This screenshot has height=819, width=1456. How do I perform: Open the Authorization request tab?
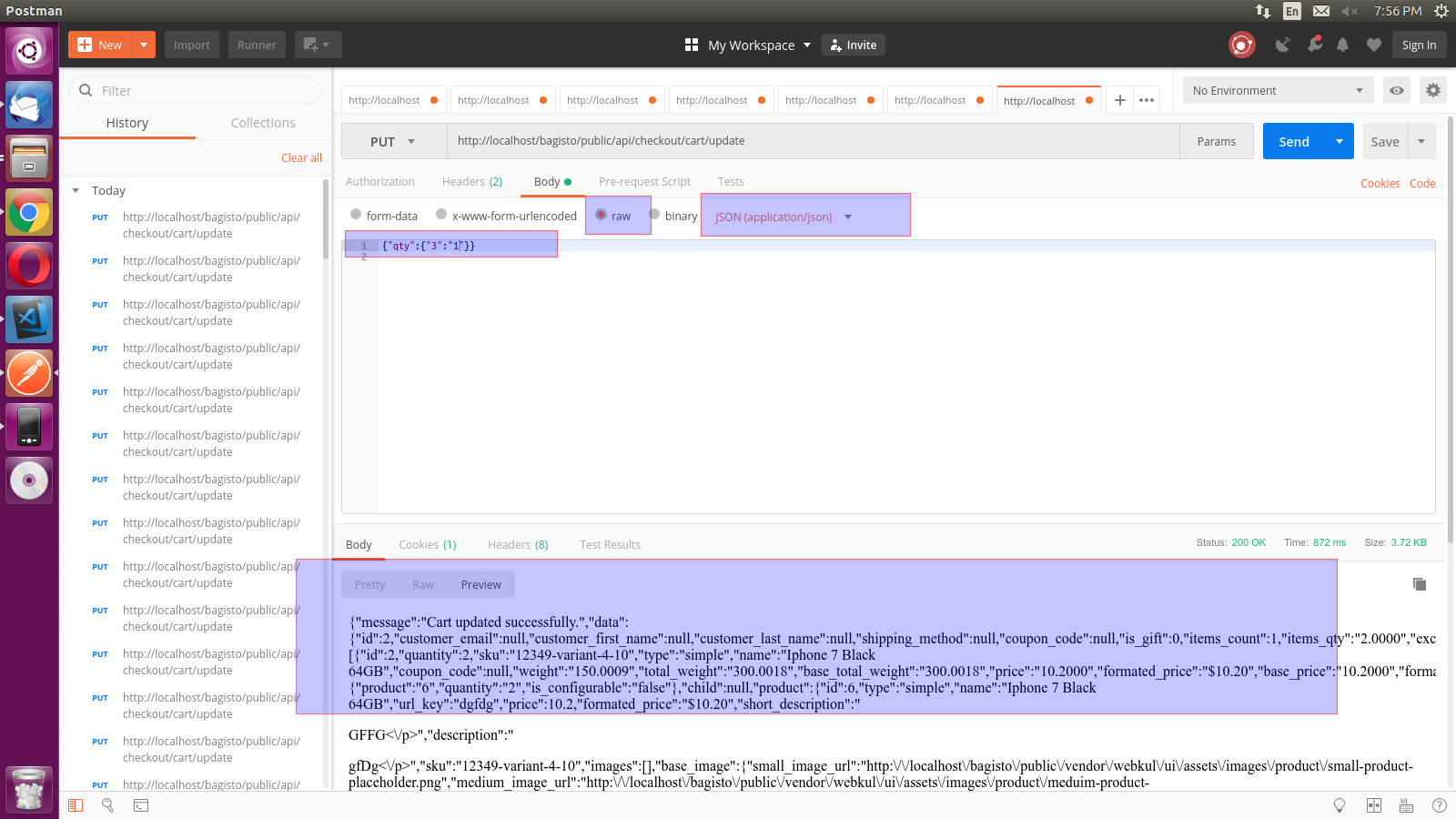point(380,181)
